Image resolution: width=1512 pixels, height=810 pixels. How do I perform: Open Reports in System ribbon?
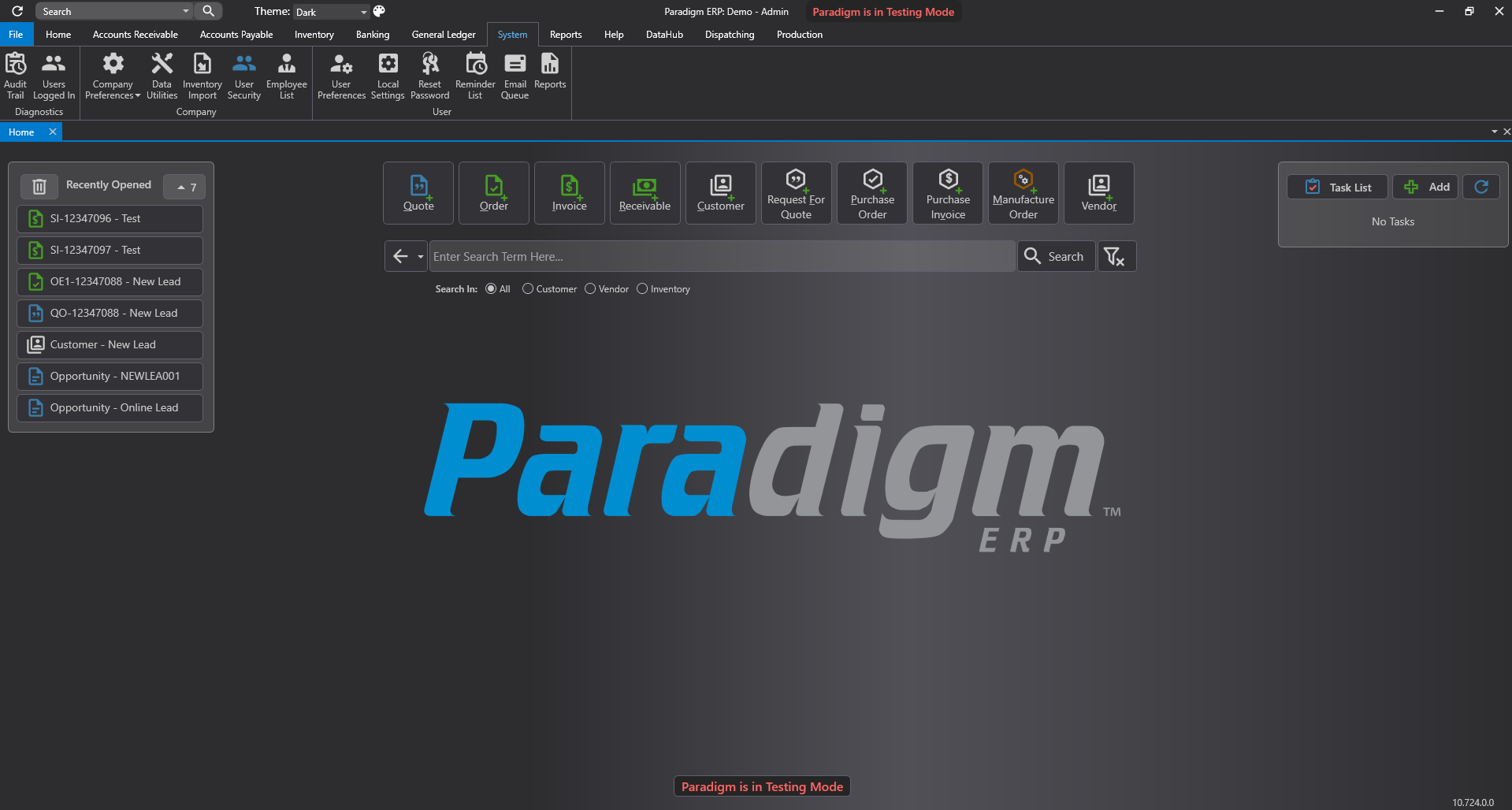tap(550, 71)
